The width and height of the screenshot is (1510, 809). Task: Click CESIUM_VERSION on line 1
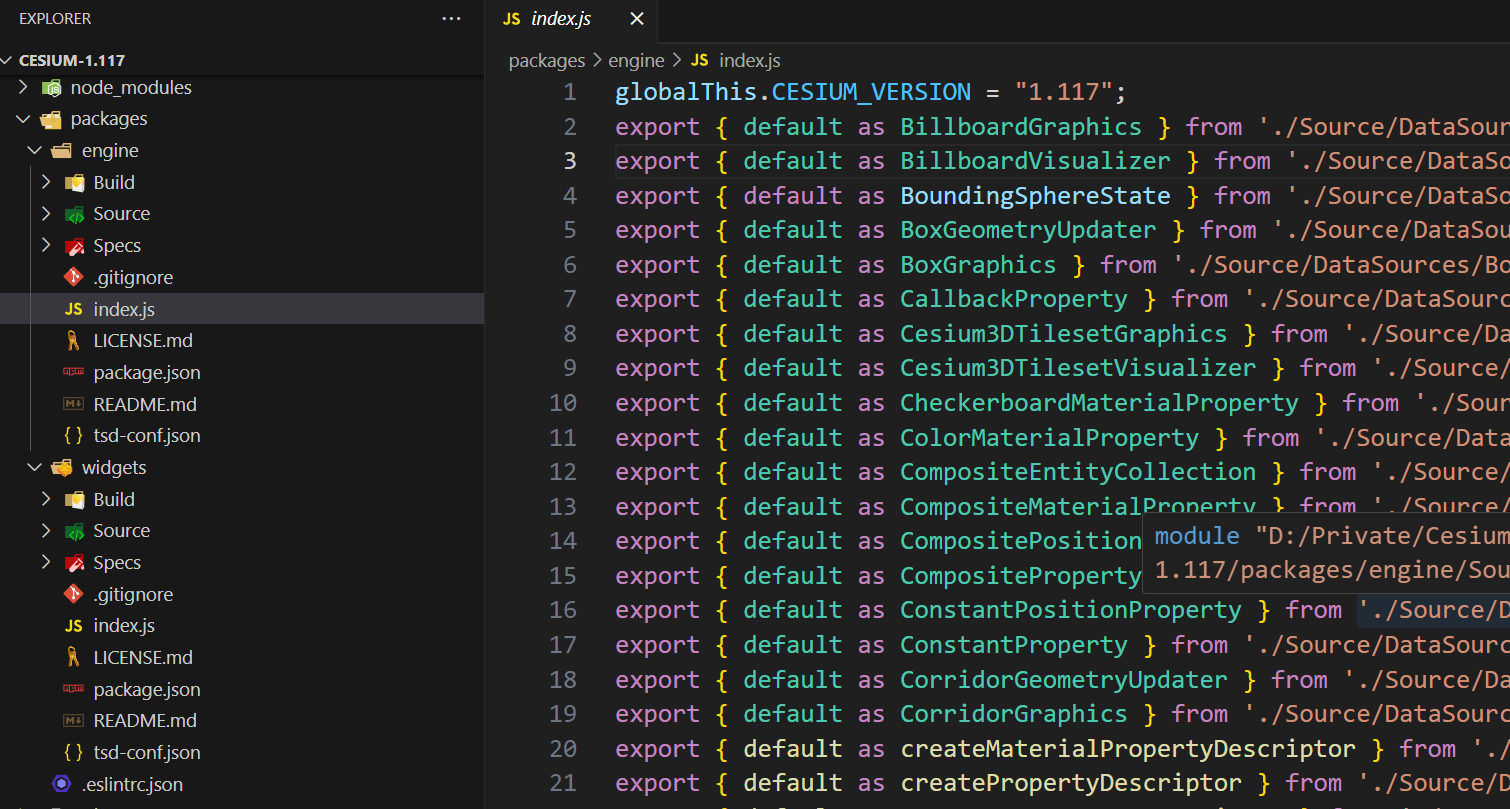[871, 92]
